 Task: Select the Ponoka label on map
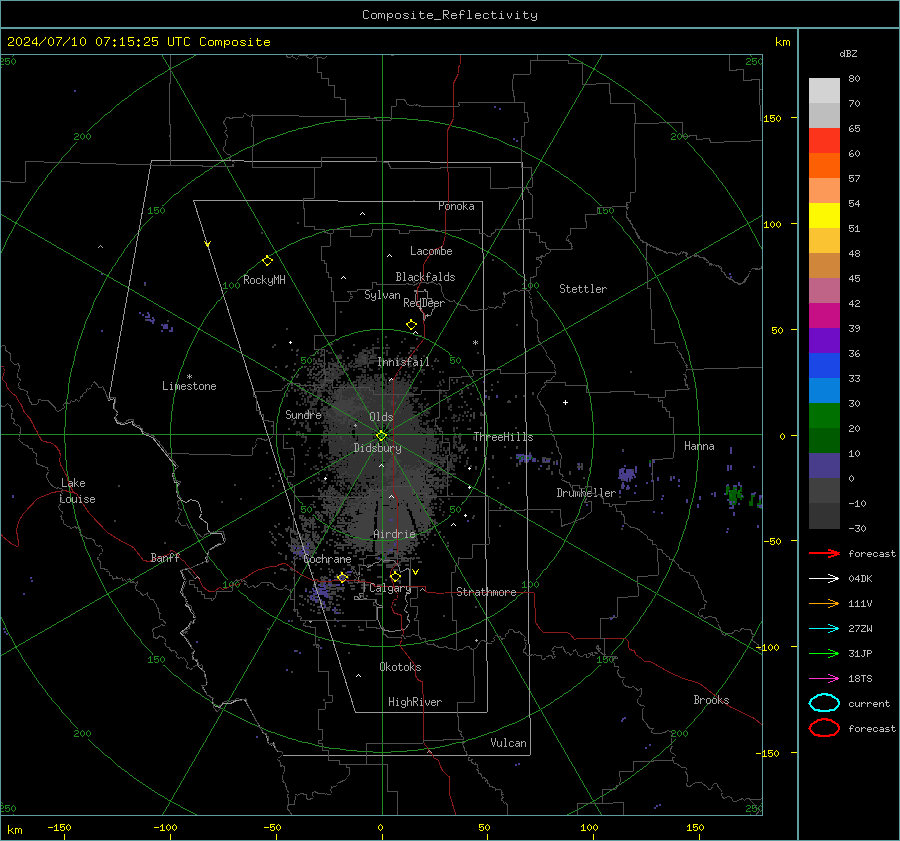(x=456, y=206)
